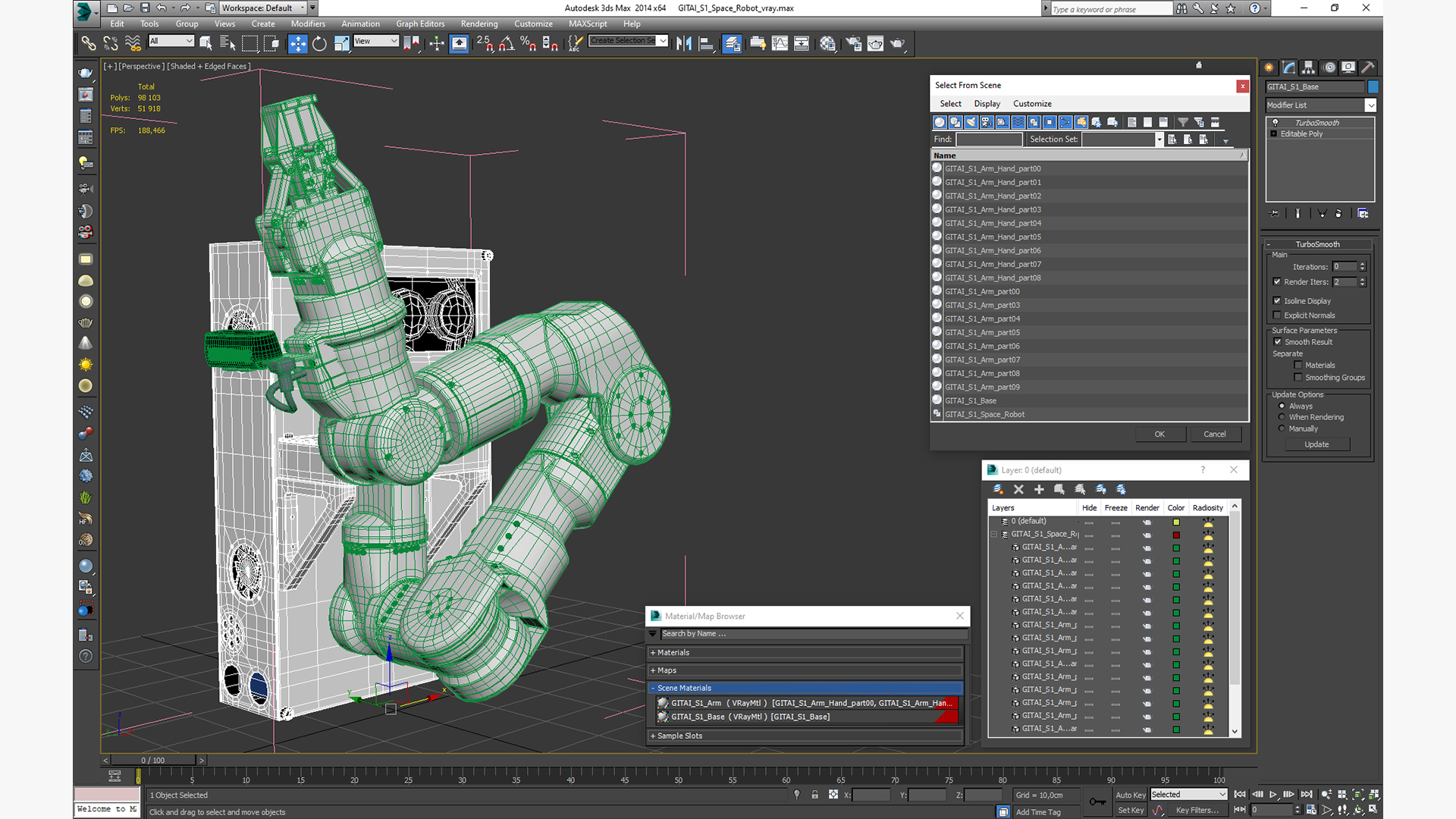
Task: Expand the Maps rollout in browser
Action: pyautogui.click(x=806, y=670)
